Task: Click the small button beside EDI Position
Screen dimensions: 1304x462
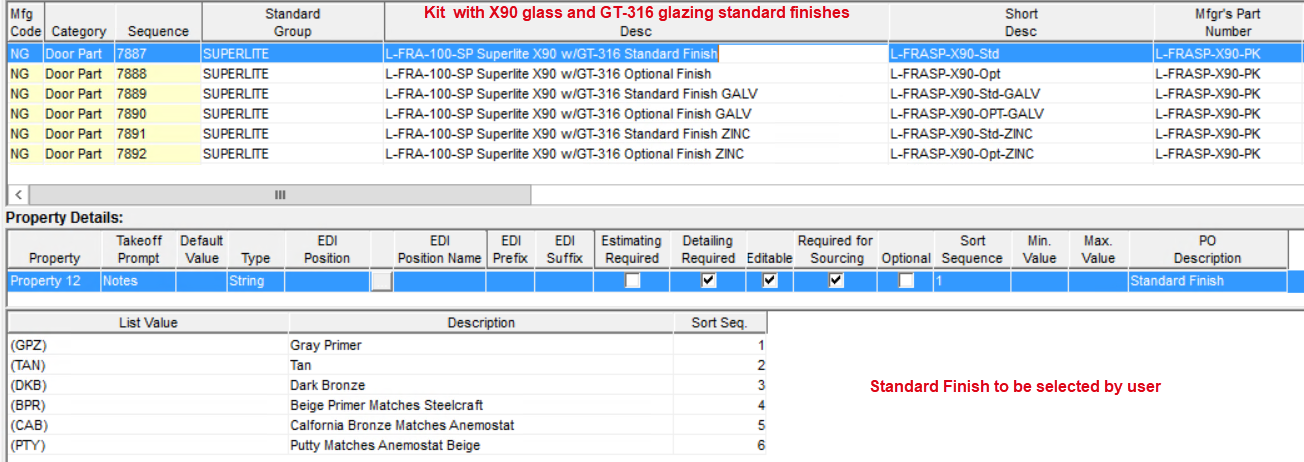Action: coord(381,282)
